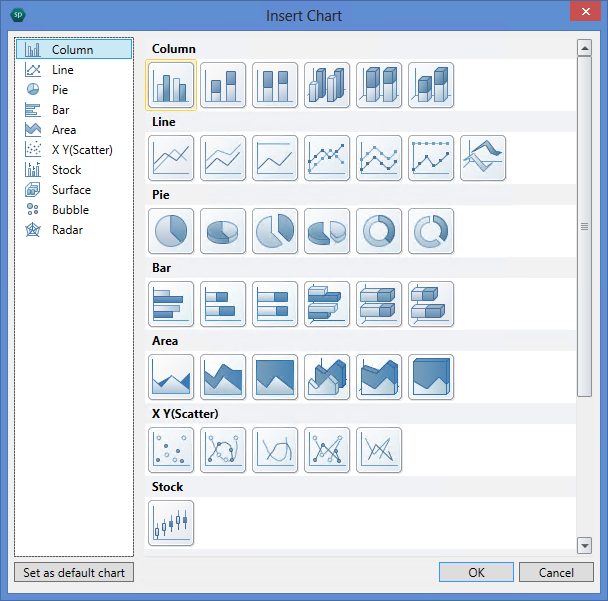Choose the exploded pie chart

[x=275, y=231]
